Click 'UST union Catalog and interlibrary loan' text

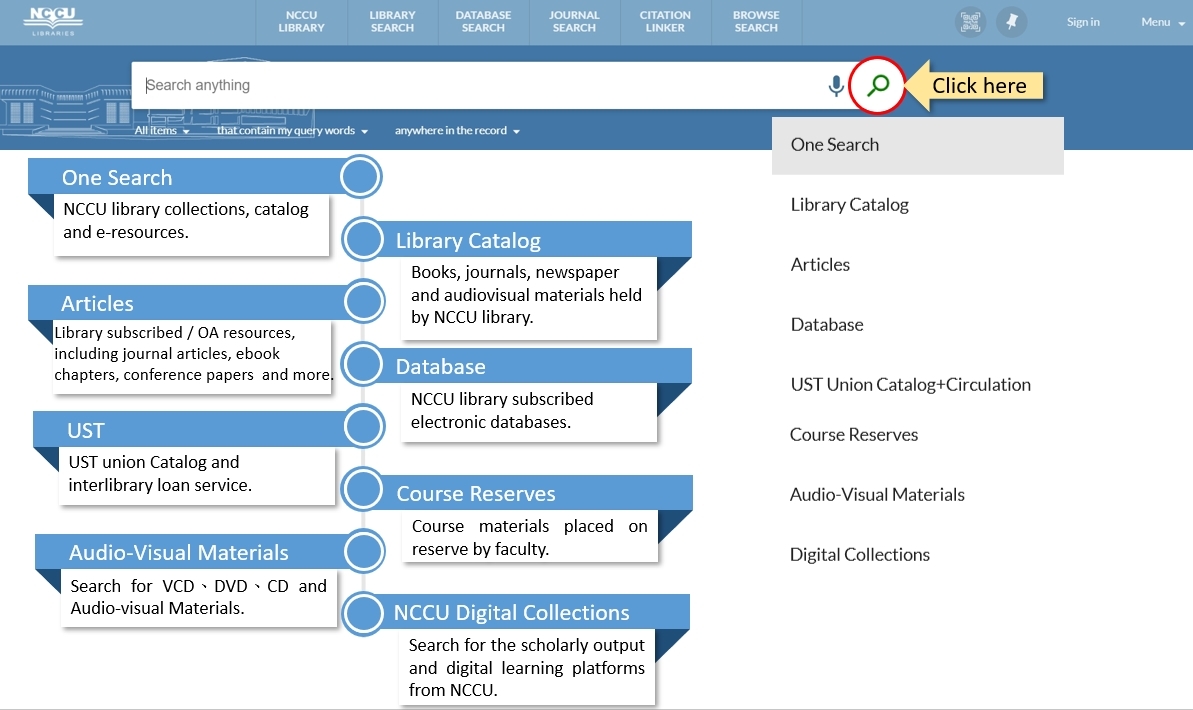tap(160, 473)
